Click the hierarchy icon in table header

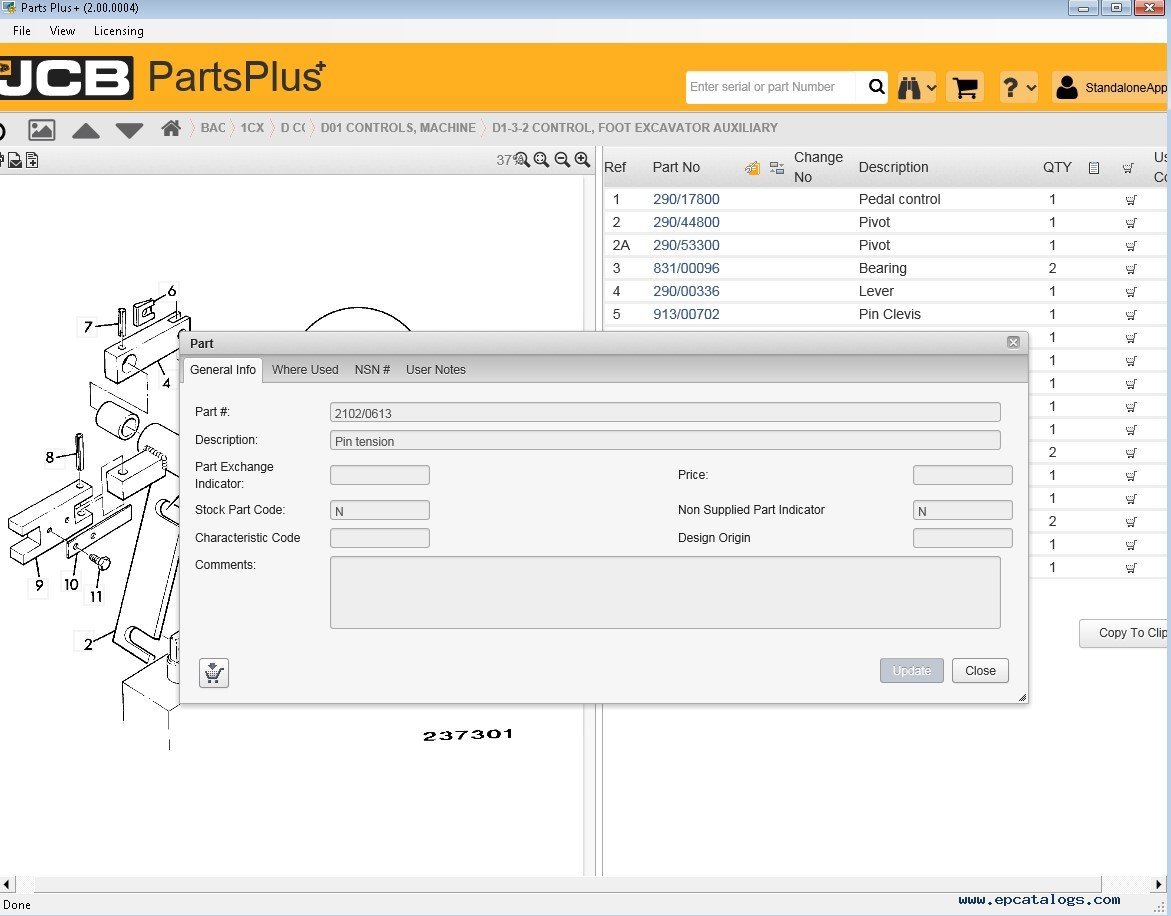[x=777, y=168]
